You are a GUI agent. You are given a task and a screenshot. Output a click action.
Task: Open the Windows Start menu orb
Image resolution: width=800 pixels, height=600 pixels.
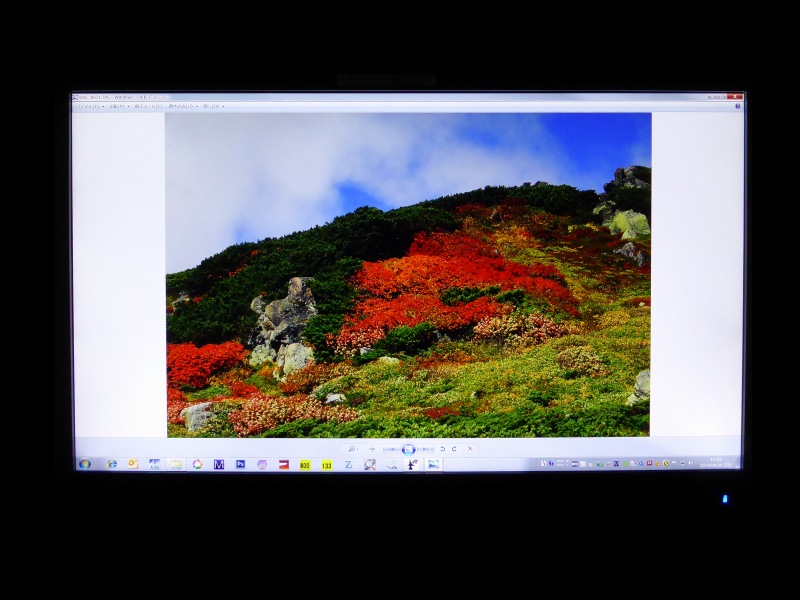click(85, 464)
